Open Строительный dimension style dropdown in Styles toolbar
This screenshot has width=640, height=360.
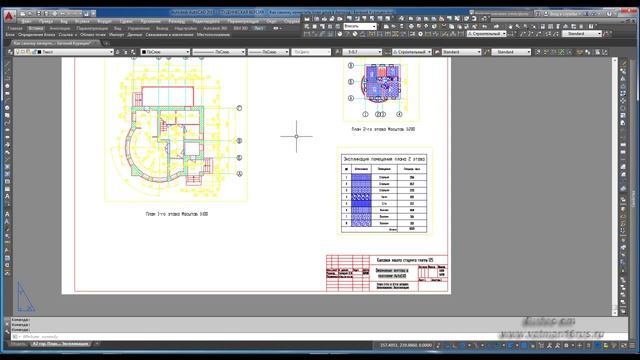coord(412,52)
